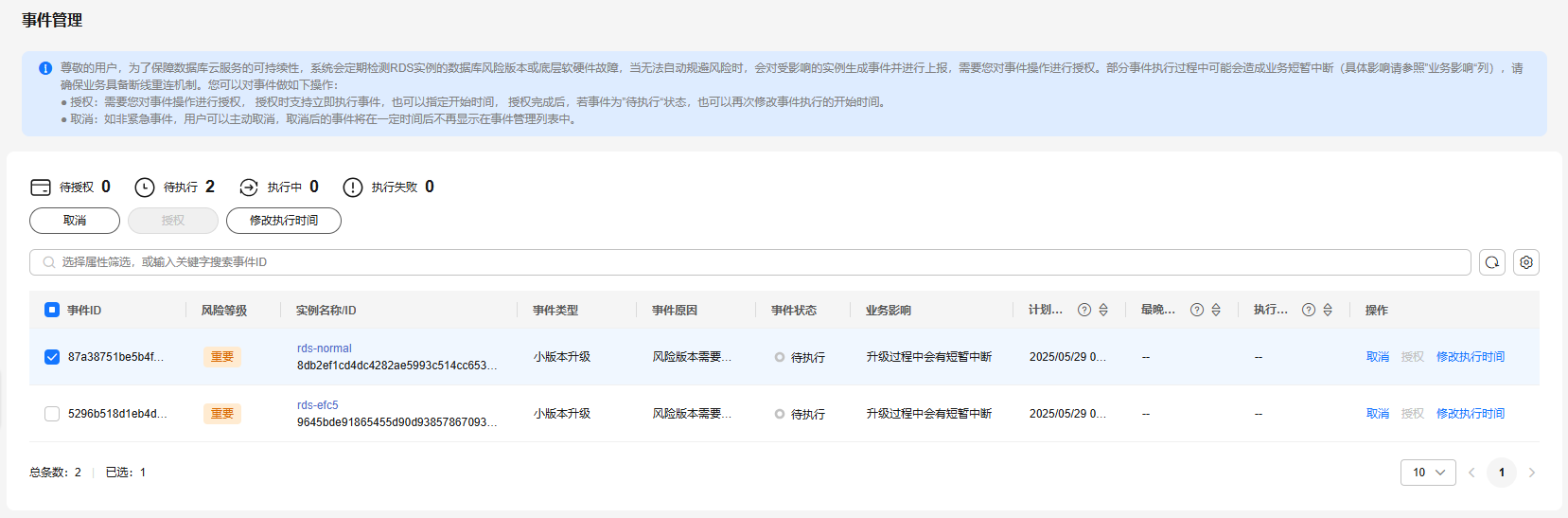Filter by 待执行 status counter
Viewport: 1568px width, 518px height.
(x=175, y=188)
